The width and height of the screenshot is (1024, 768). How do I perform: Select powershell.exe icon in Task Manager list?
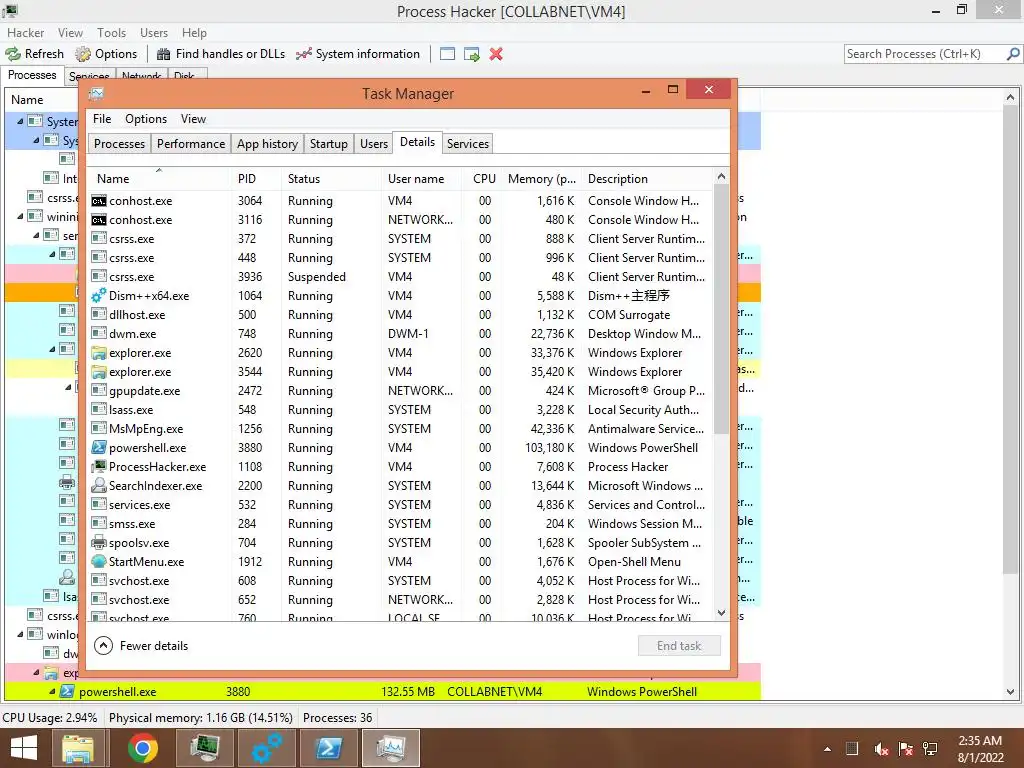click(x=99, y=448)
